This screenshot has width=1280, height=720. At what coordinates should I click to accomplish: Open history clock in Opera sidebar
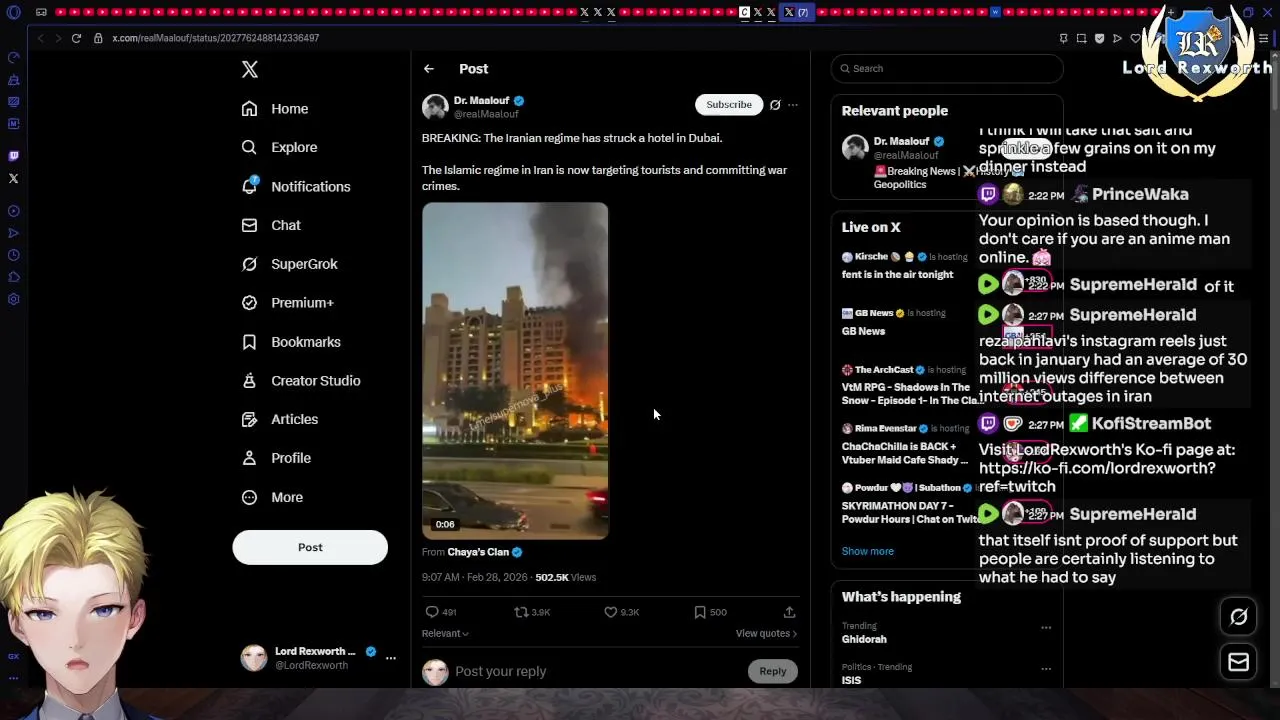pos(13,255)
